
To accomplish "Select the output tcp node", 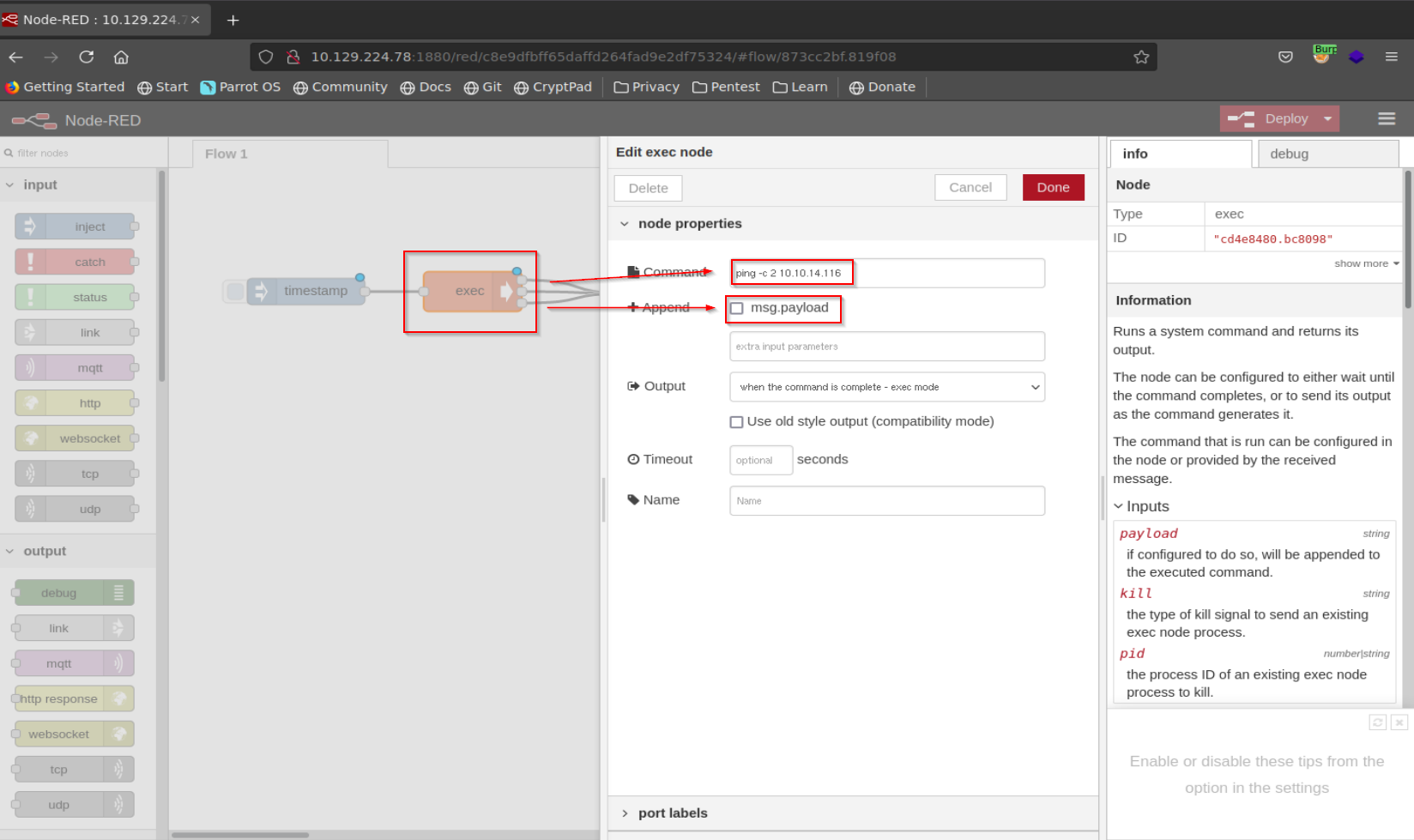I will click(75, 770).
